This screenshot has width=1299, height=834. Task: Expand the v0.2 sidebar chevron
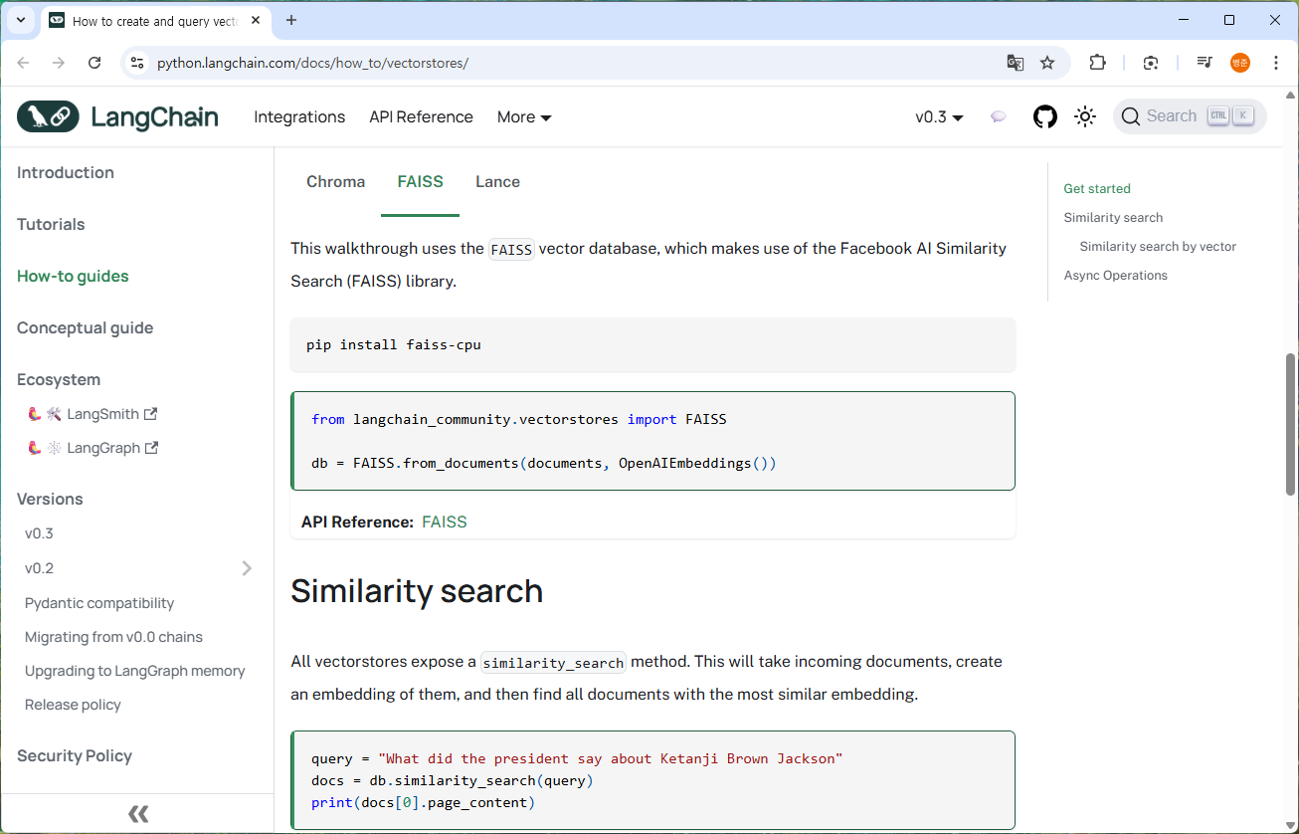(247, 568)
